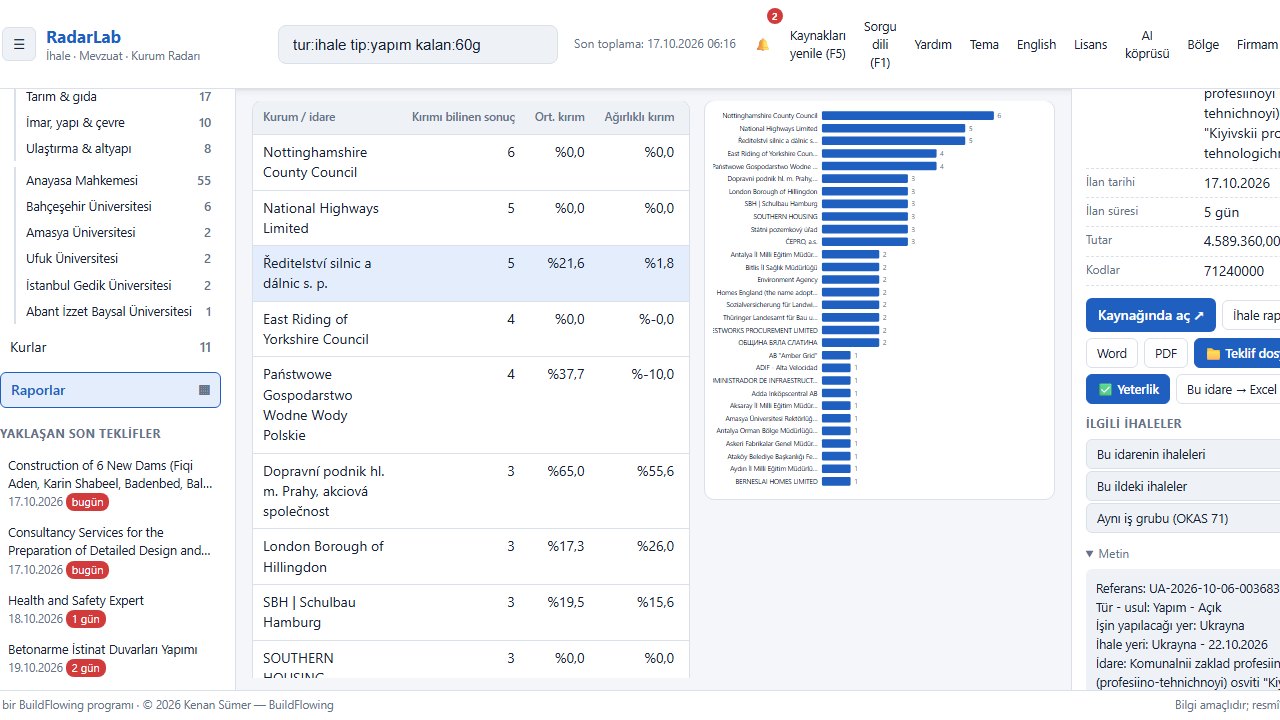Open the Raporlar section

tap(110, 390)
